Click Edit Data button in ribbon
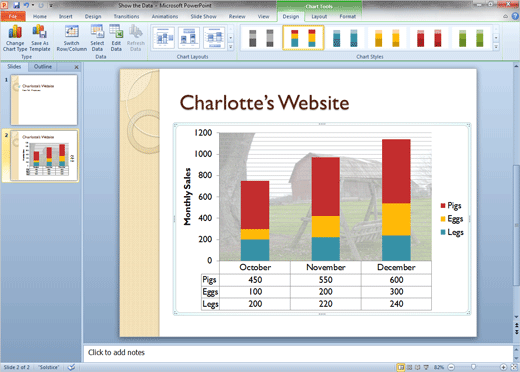 coord(116,38)
